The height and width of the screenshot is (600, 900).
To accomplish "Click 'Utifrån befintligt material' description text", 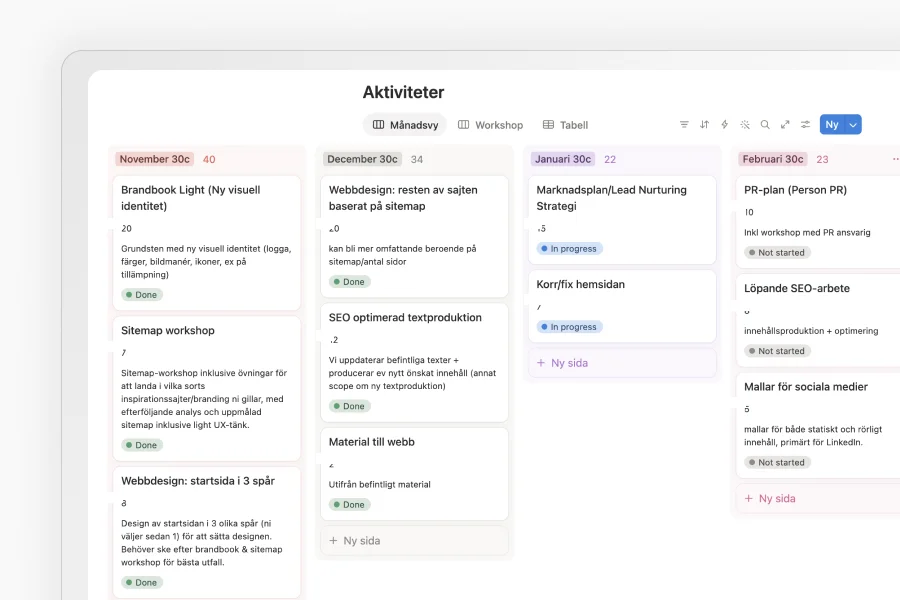I will click(379, 485).
